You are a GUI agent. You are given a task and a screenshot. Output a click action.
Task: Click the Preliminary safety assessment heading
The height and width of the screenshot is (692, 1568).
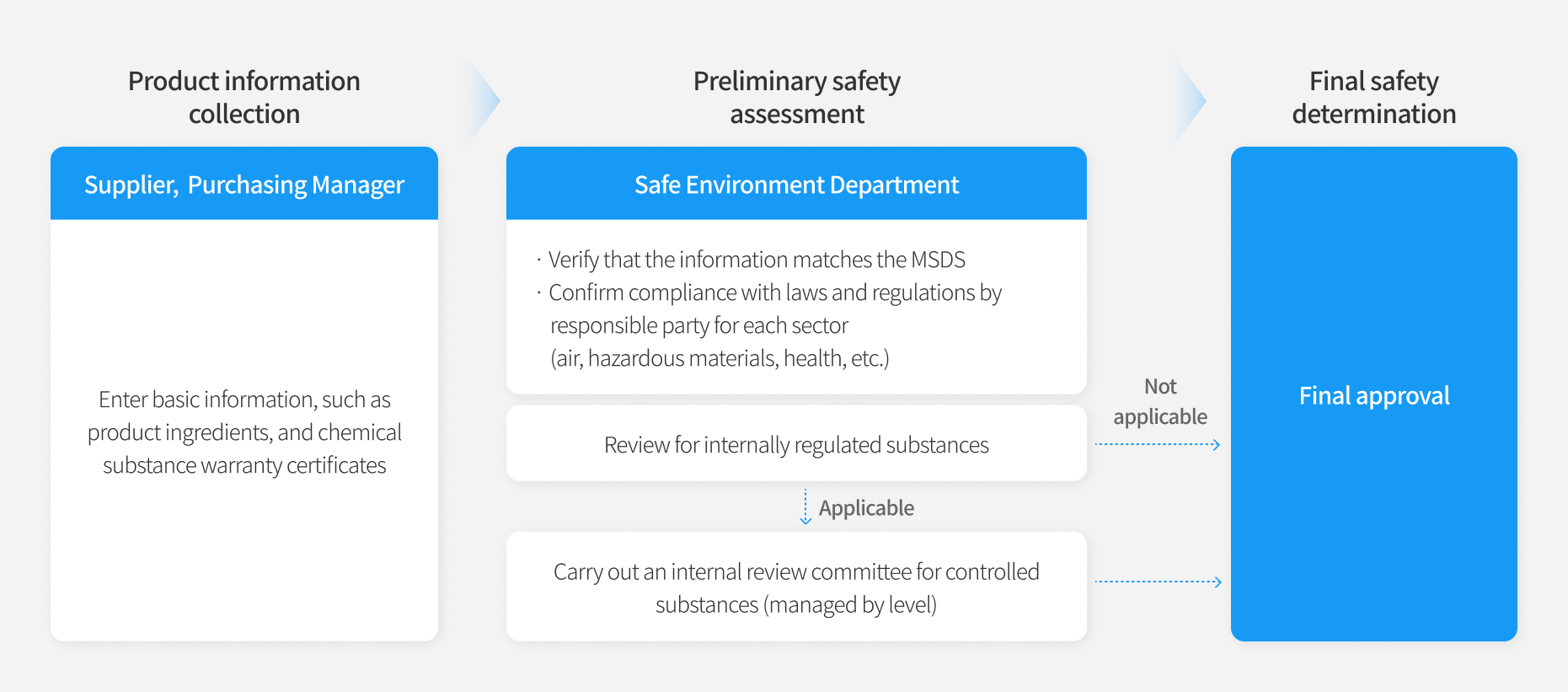[796, 97]
